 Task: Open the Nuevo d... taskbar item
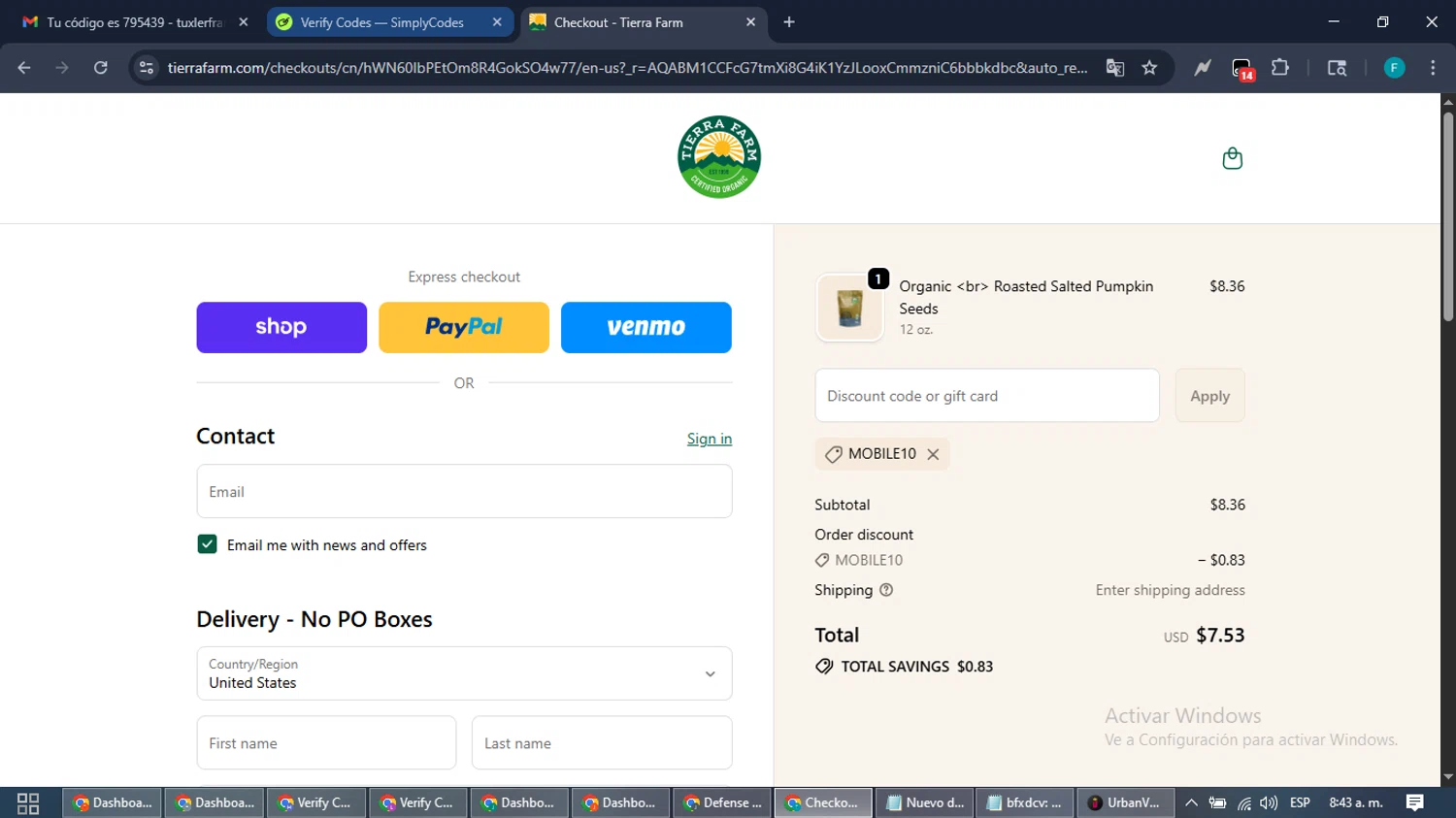[x=925, y=803]
